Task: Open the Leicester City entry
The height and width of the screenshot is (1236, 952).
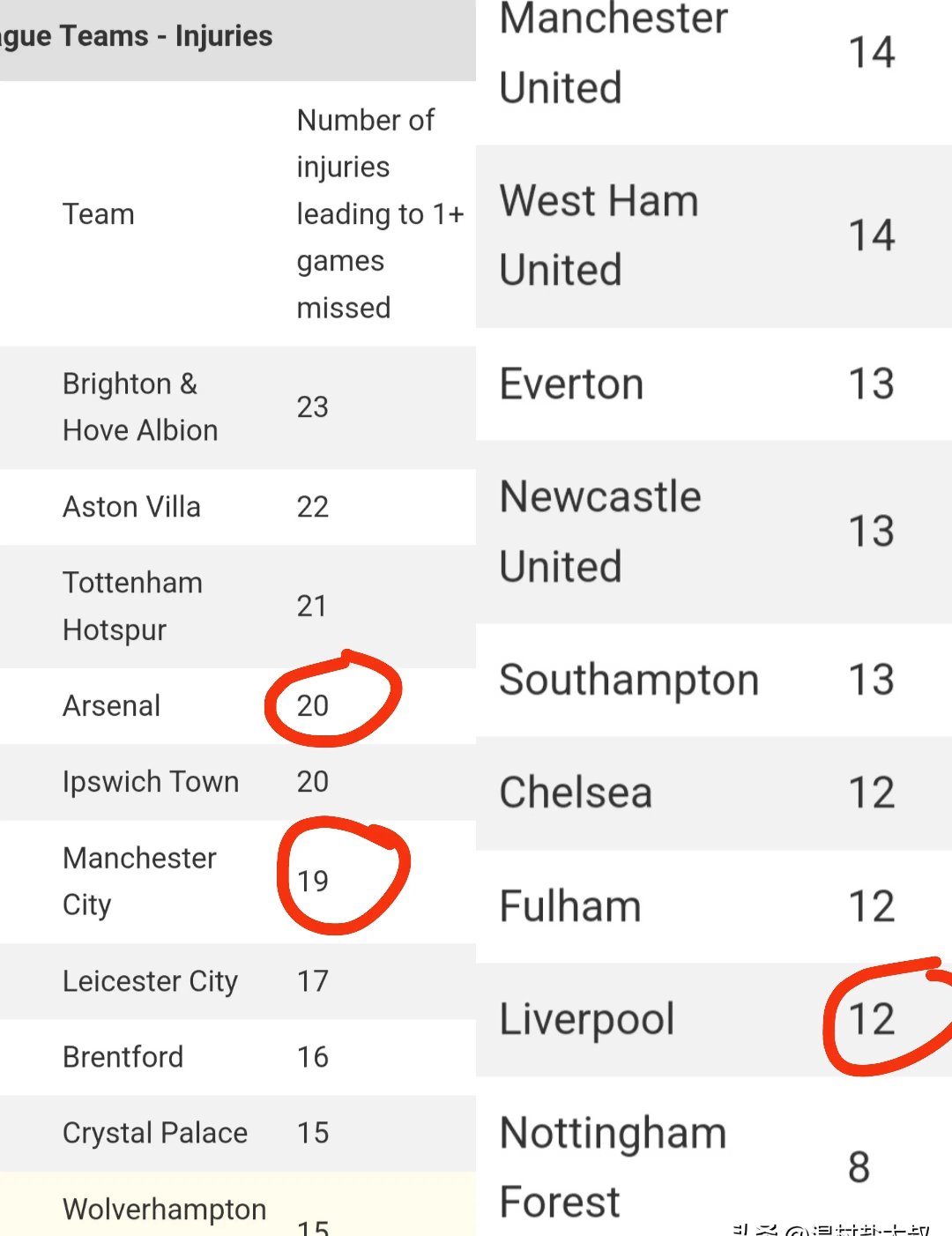Action: click(150, 981)
